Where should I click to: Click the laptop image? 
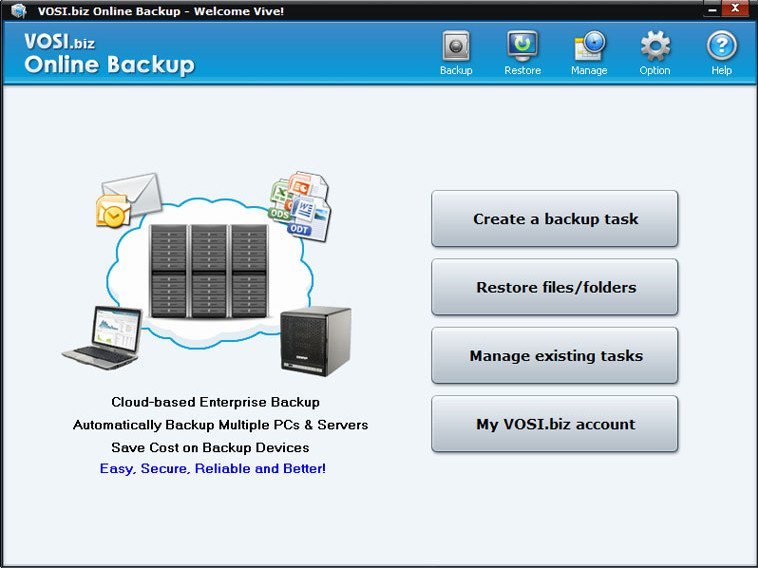[102, 338]
